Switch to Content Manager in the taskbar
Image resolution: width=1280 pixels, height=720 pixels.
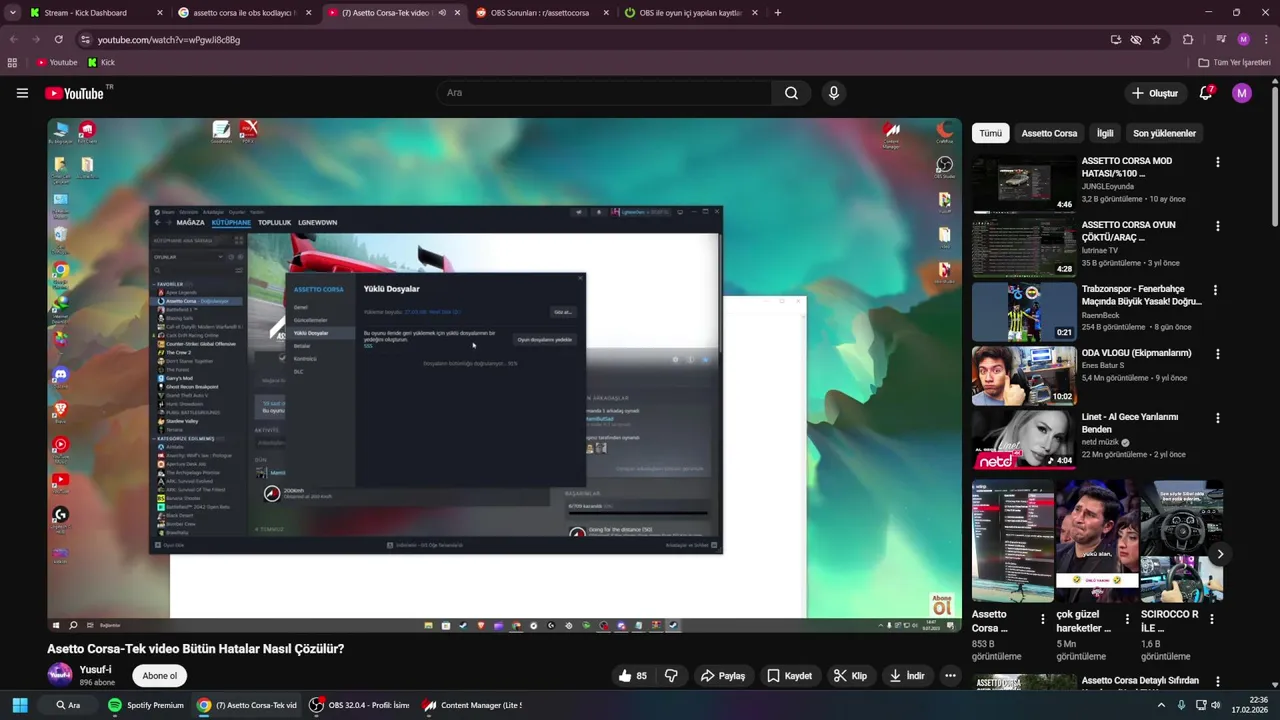[472, 705]
